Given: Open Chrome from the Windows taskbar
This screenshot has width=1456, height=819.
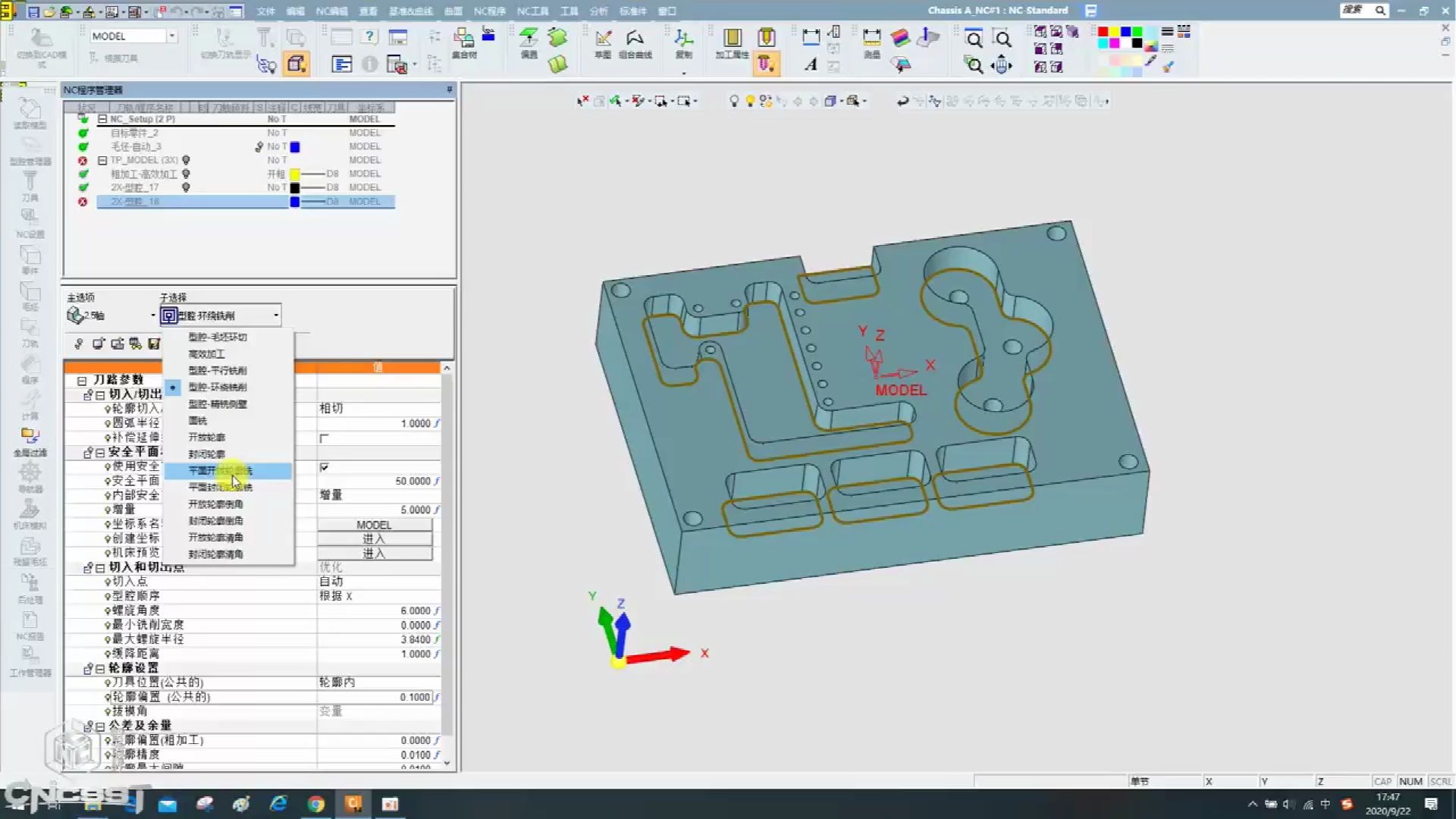Looking at the screenshot, I should pos(315,804).
